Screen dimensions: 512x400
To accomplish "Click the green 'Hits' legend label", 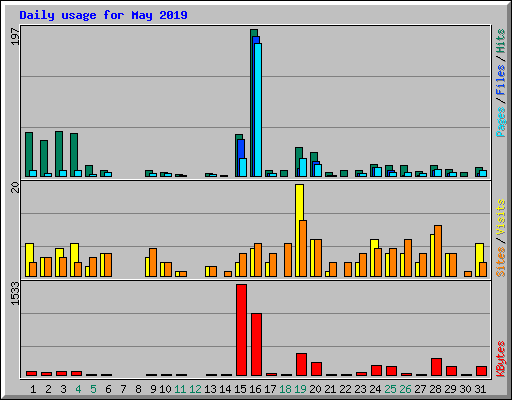I will coord(500,41).
